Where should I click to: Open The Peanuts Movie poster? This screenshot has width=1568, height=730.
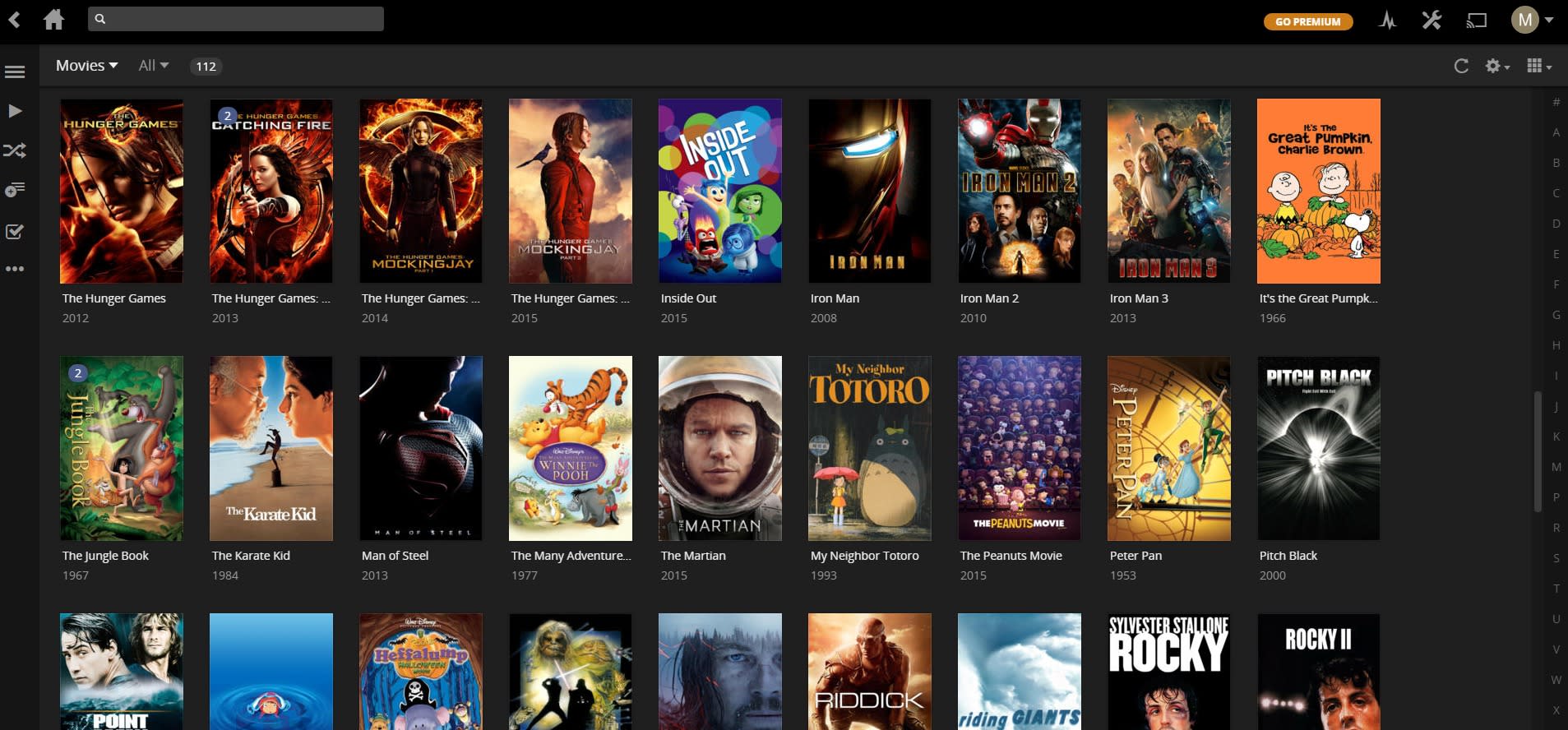1020,448
